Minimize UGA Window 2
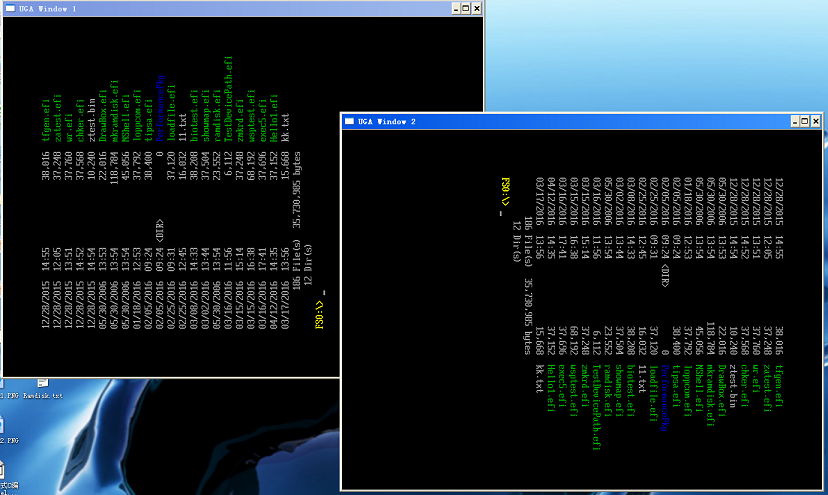Viewport: 828px width, 495px height. point(795,122)
